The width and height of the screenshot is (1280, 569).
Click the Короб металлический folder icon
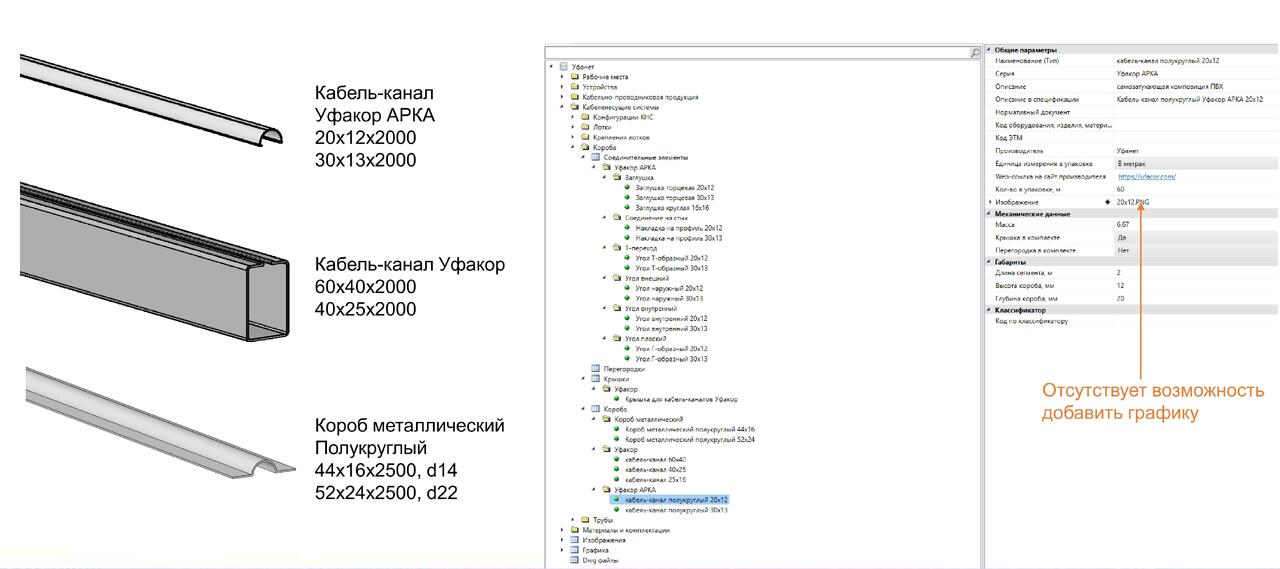click(606, 419)
